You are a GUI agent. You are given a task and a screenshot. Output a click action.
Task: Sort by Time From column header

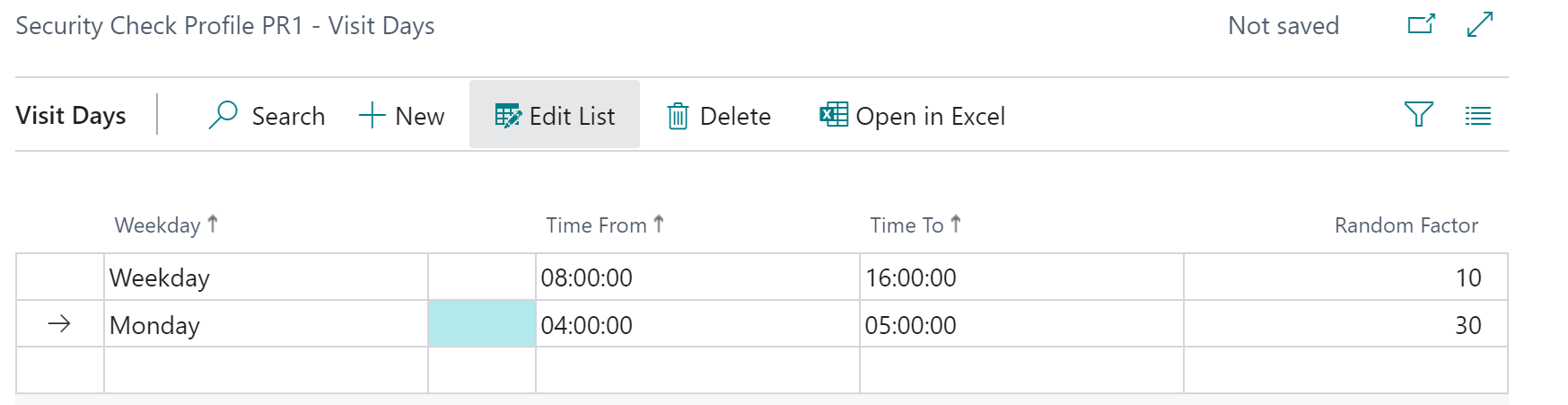coord(596,225)
